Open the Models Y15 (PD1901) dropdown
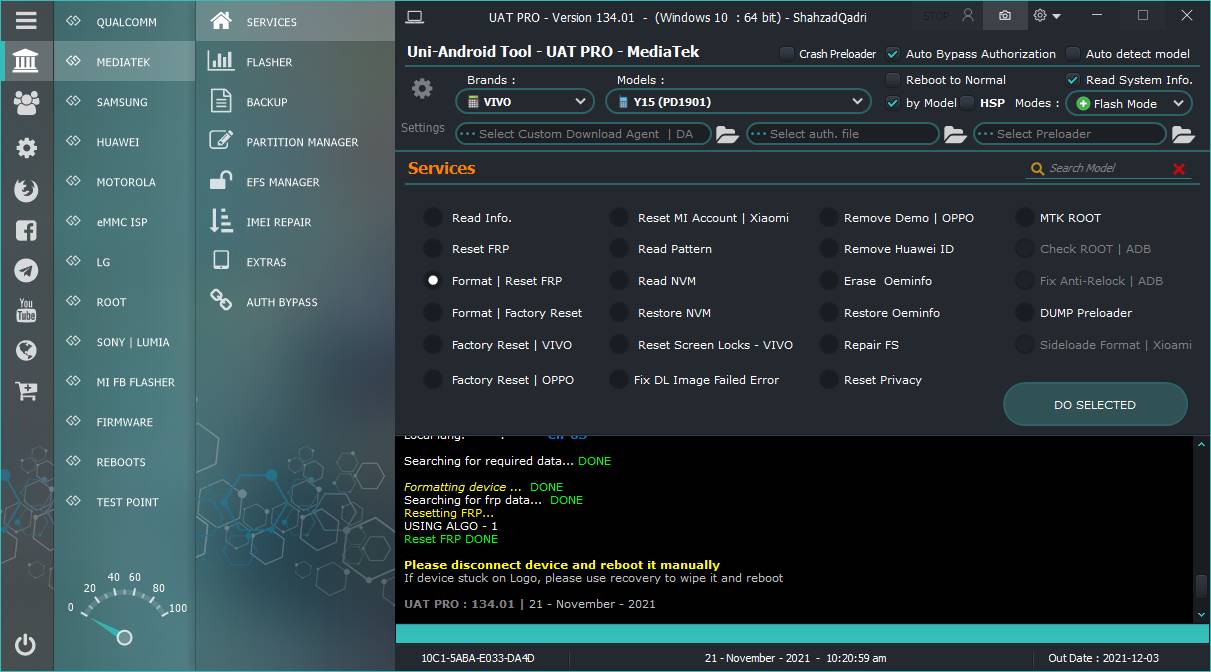This screenshot has width=1211, height=672. coord(738,101)
